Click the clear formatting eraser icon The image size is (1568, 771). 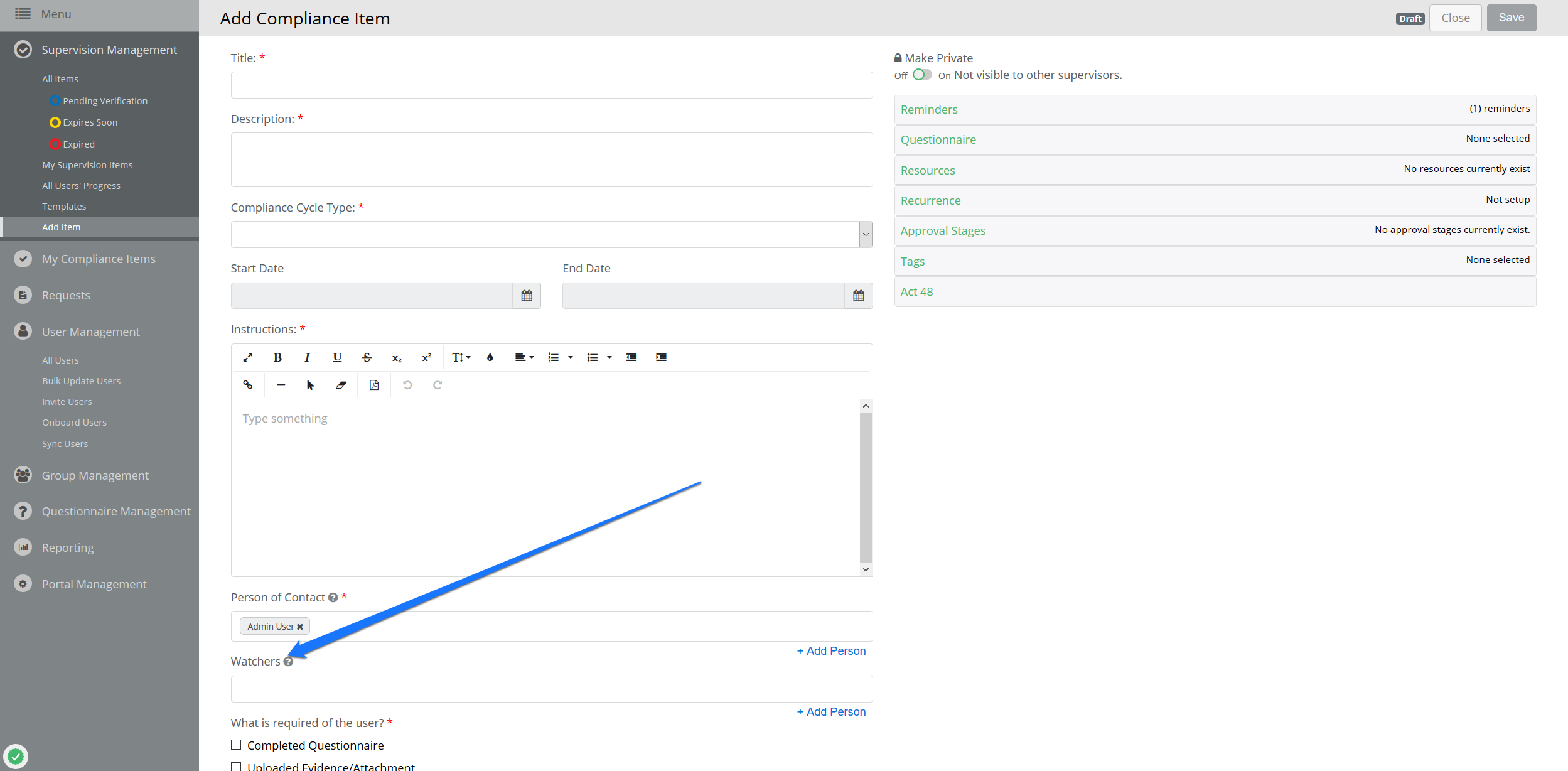pos(341,385)
